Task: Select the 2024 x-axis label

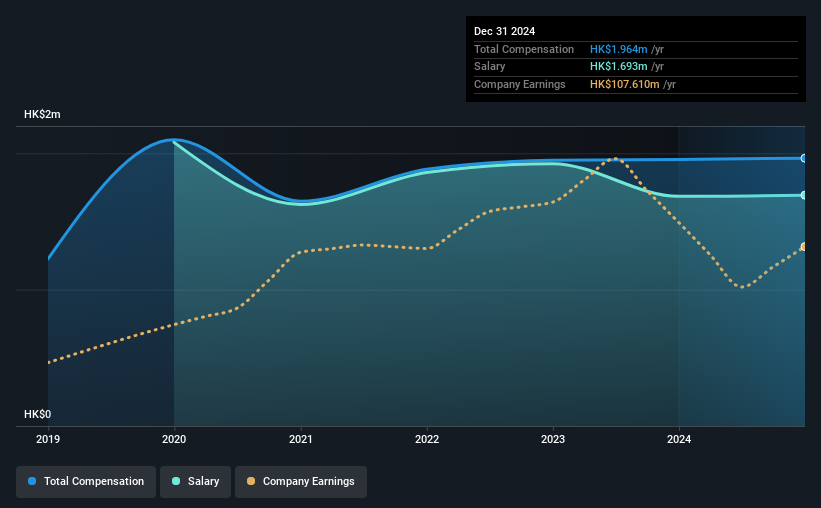Action: pyautogui.click(x=679, y=439)
